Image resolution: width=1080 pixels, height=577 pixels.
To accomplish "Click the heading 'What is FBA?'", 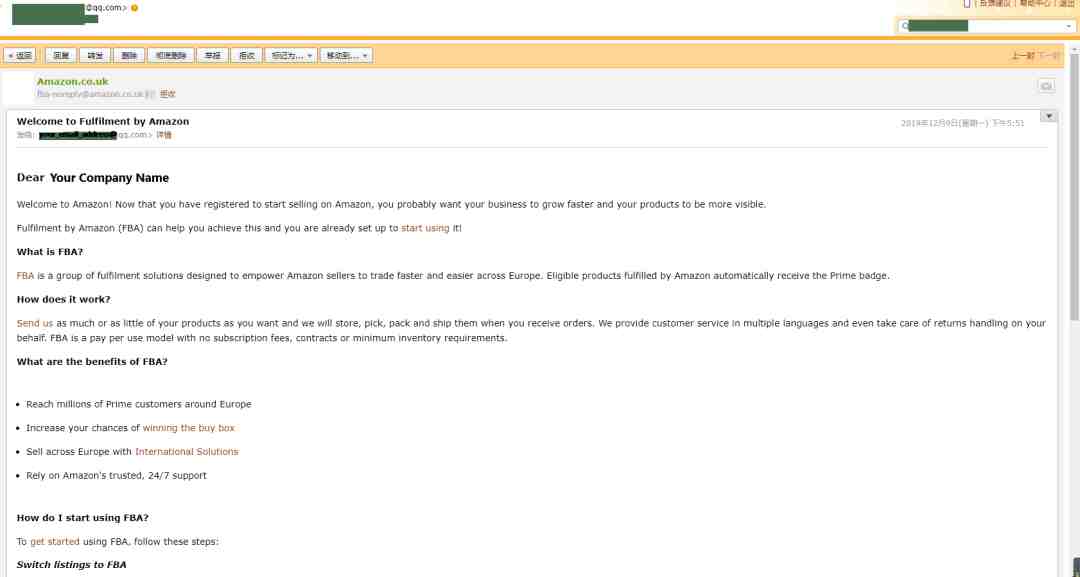I will tap(50, 252).
